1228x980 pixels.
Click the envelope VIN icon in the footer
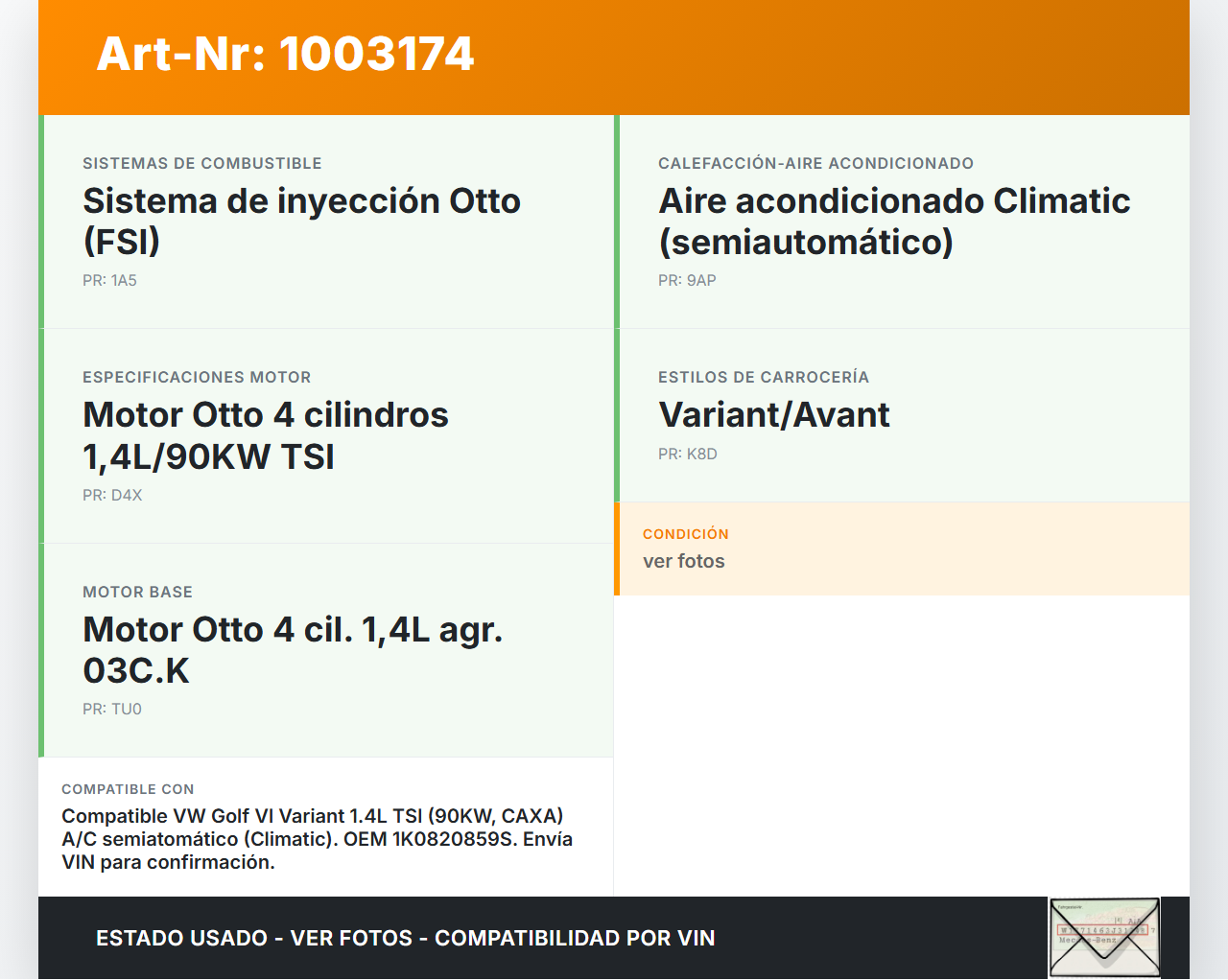point(1104,938)
